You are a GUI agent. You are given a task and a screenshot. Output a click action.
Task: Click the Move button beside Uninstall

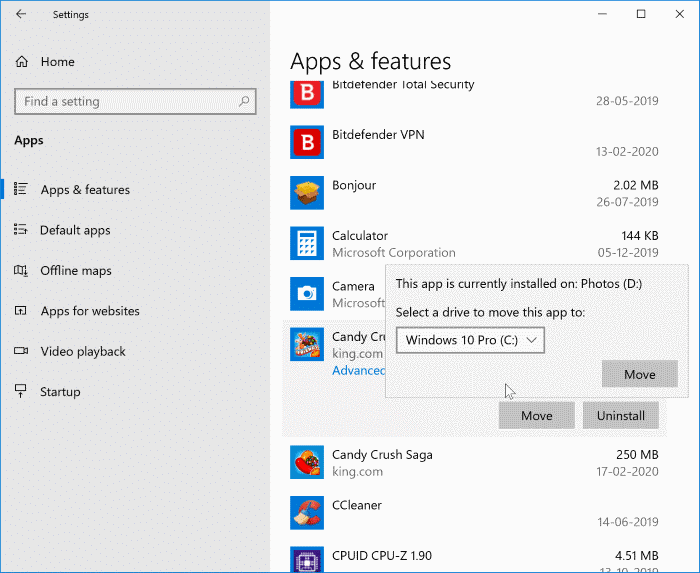coord(537,415)
